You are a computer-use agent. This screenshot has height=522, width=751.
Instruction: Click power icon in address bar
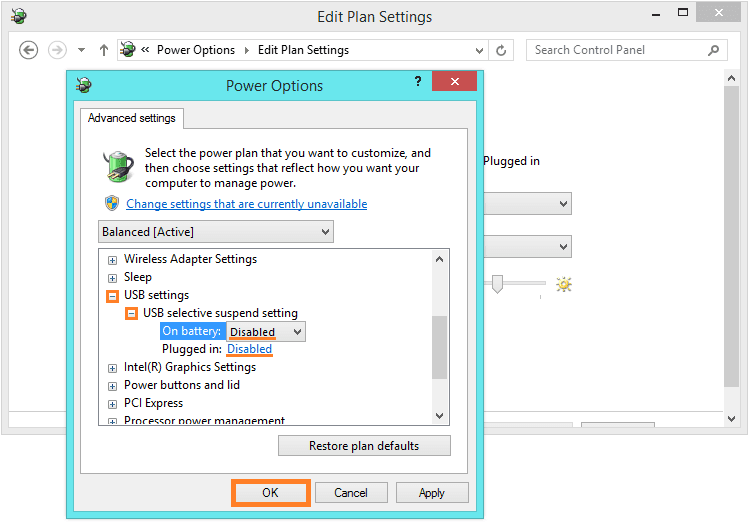(x=127, y=49)
